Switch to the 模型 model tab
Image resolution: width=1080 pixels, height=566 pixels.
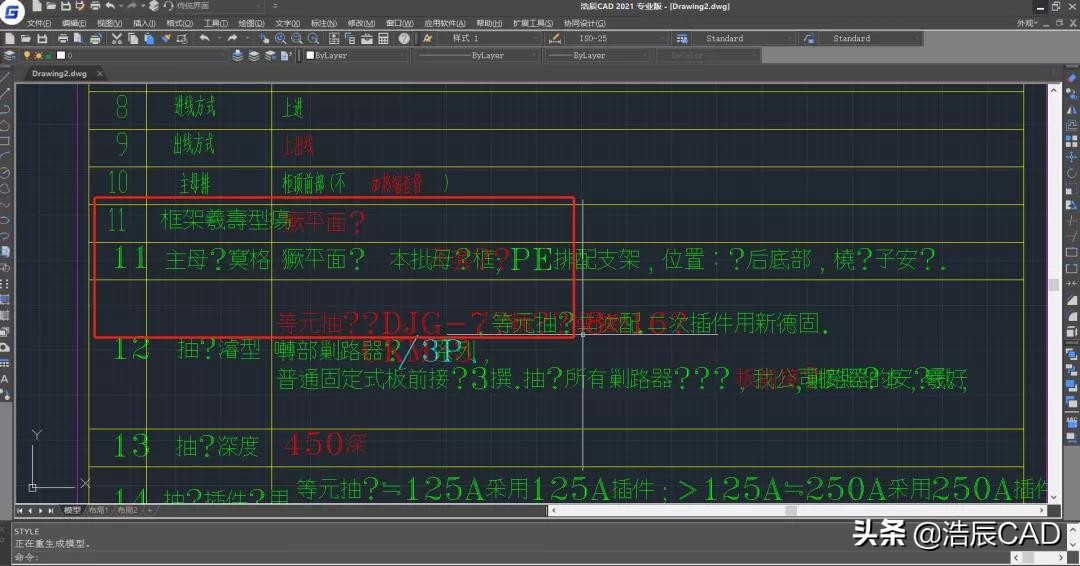tap(72, 510)
